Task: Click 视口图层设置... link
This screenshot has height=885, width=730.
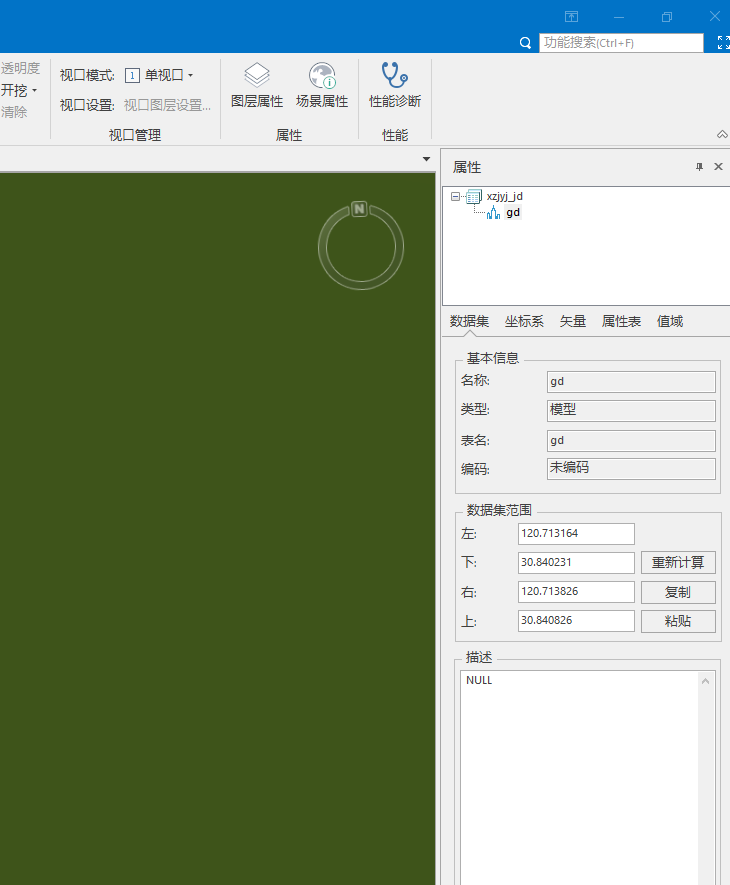Action: pos(167,105)
